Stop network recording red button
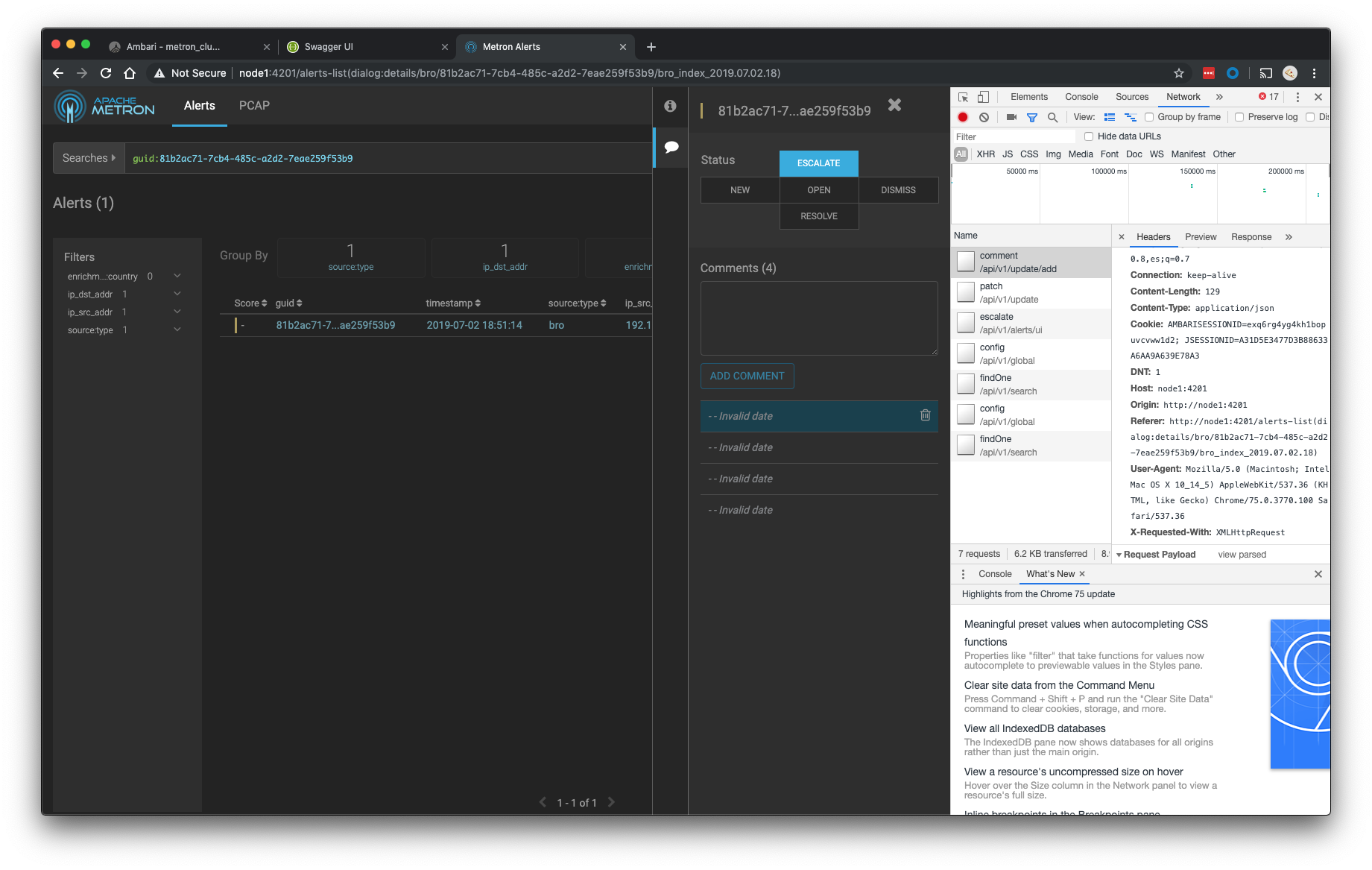This screenshot has width=1372, height=870. pyautogui.click(x=963, y=117)
